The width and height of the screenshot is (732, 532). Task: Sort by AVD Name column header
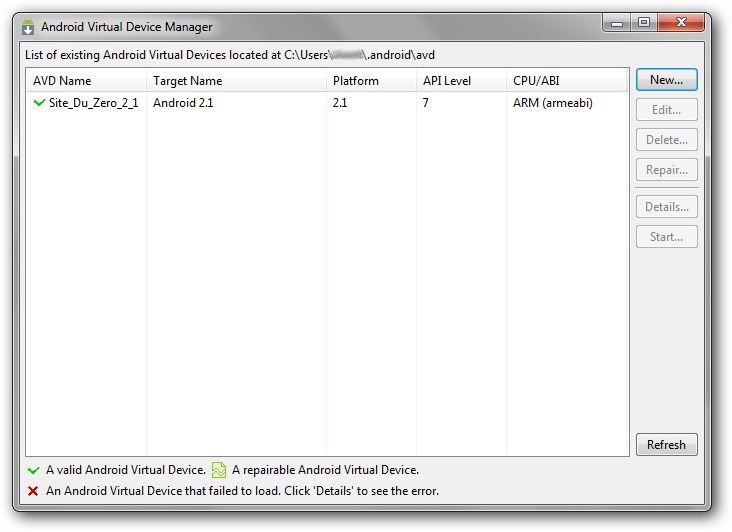point(86,81)
